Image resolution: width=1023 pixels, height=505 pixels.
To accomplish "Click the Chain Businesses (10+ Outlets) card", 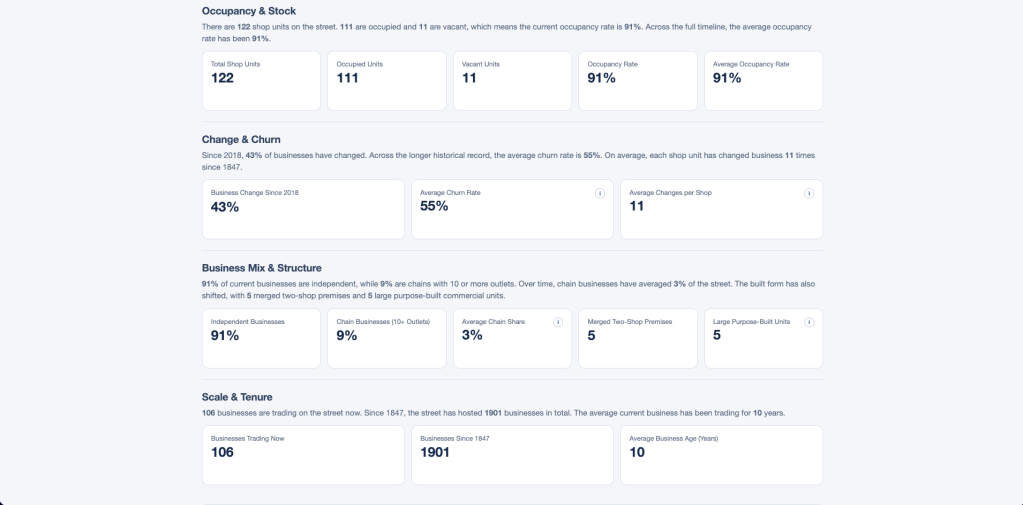I will pyautogui.click(x=387, y=338).
